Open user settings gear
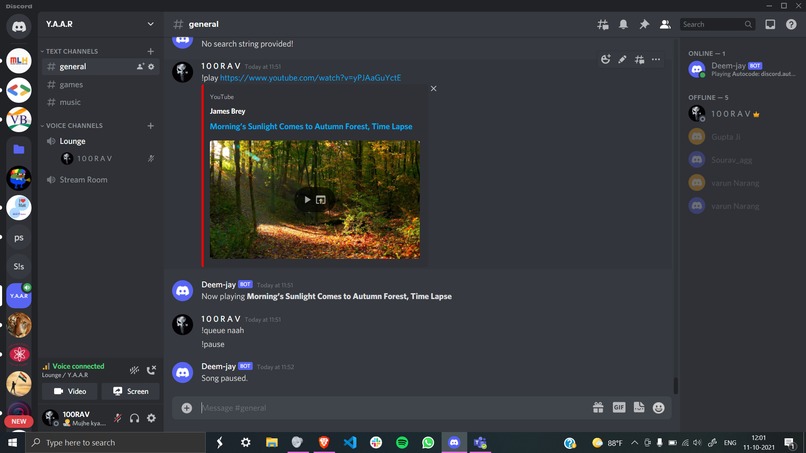 point(151,418)
